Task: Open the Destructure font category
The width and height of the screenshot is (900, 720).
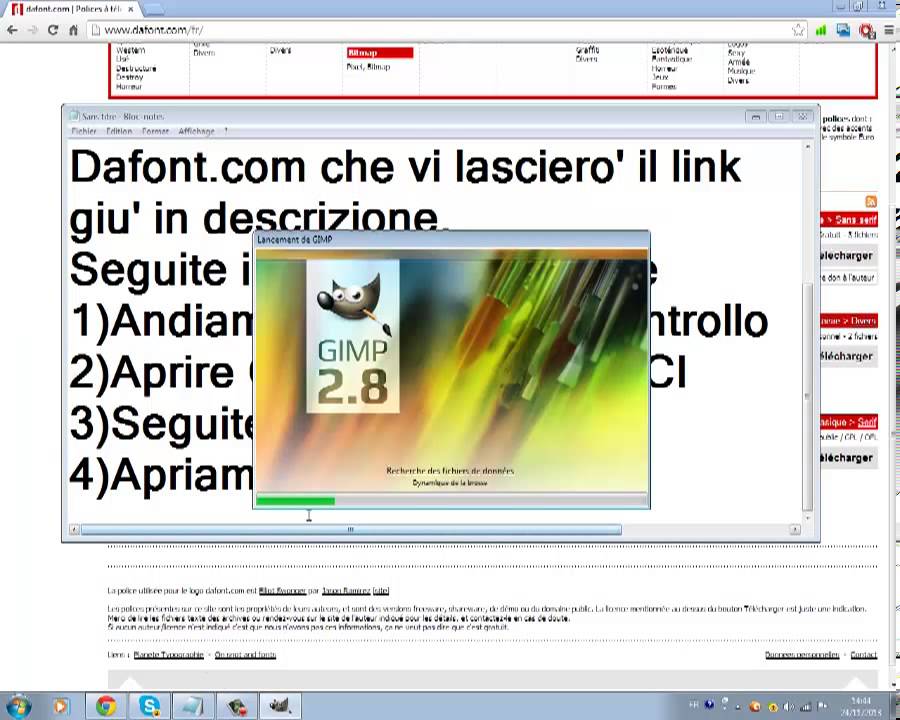Action: [136, 68]
